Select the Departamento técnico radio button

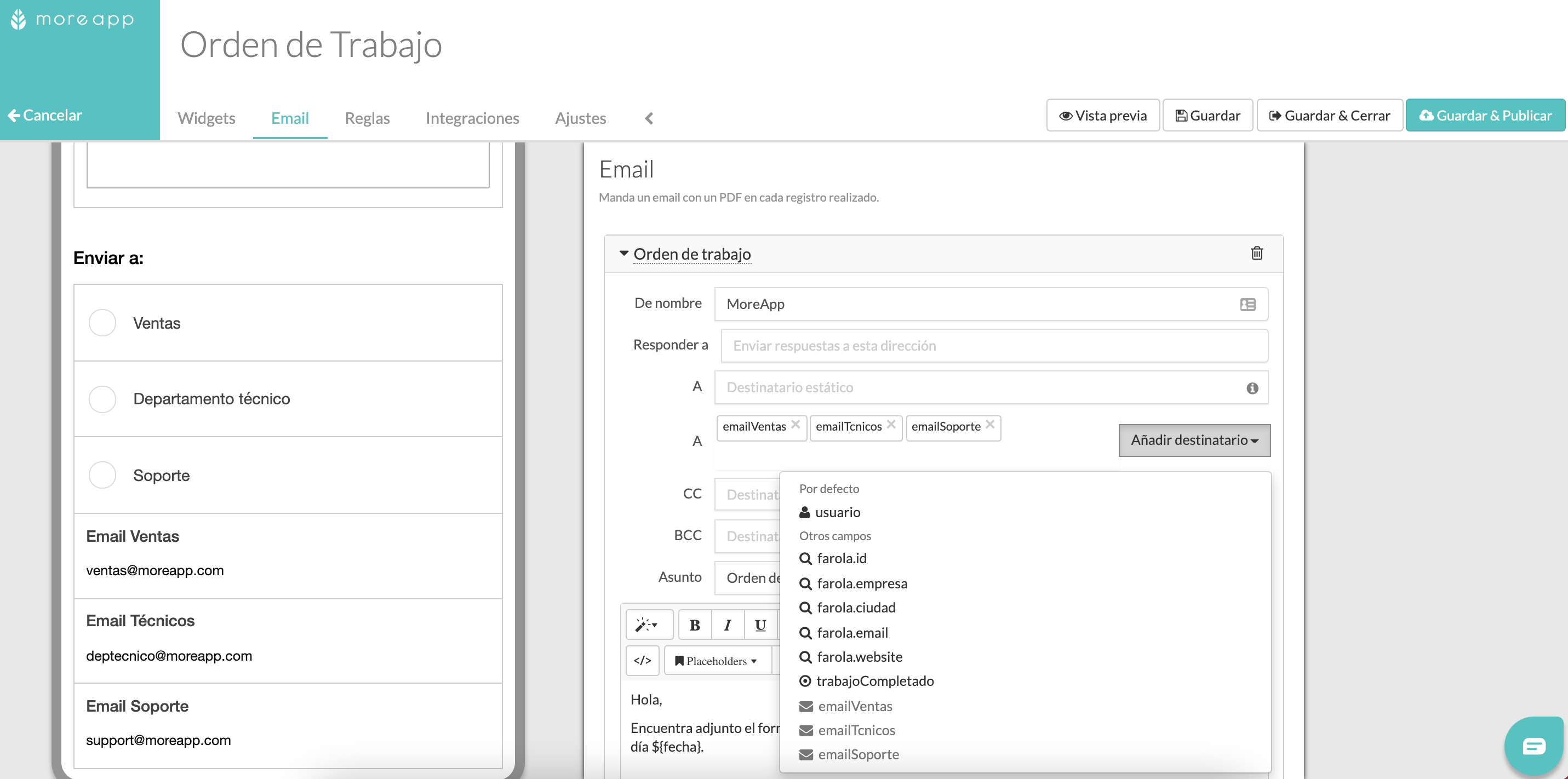pos(102,399)
